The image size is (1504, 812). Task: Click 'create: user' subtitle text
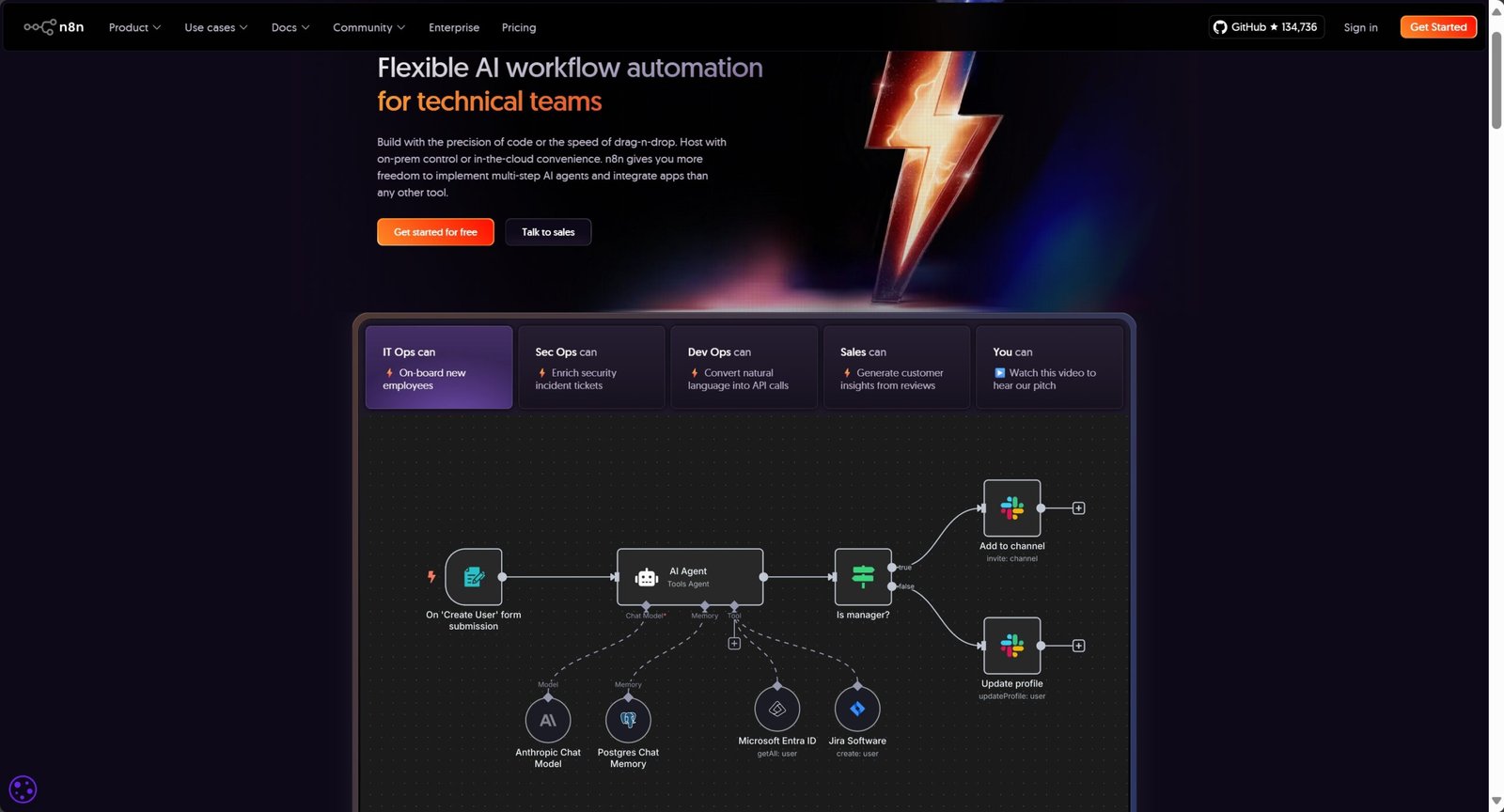pos(857,754)
